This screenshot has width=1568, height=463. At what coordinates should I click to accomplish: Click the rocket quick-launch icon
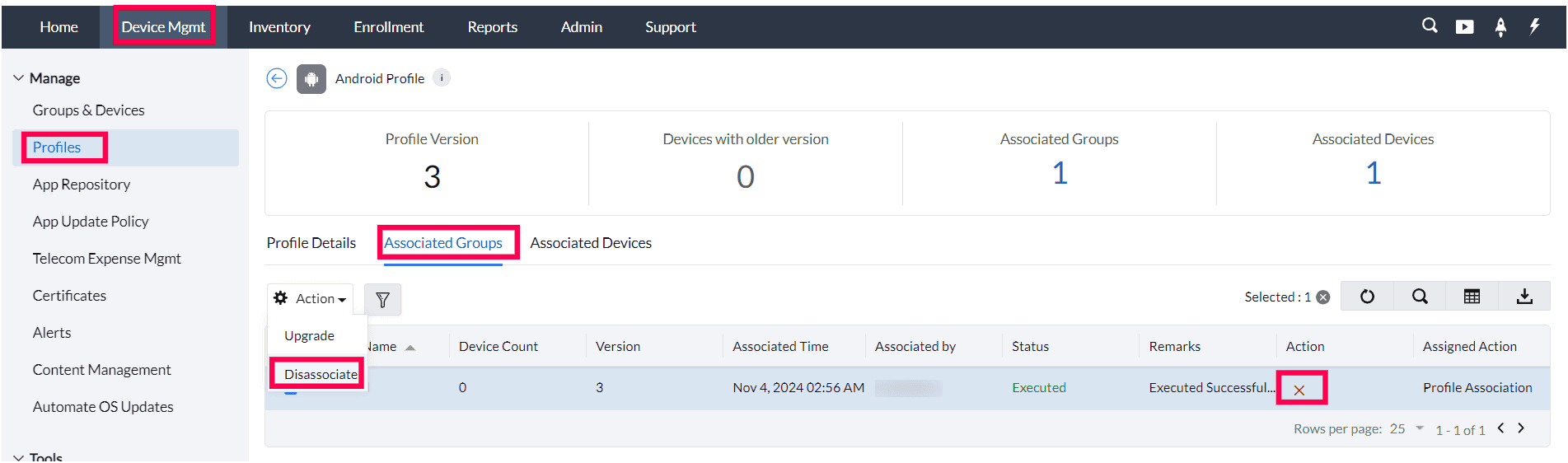coord(1500,27)
